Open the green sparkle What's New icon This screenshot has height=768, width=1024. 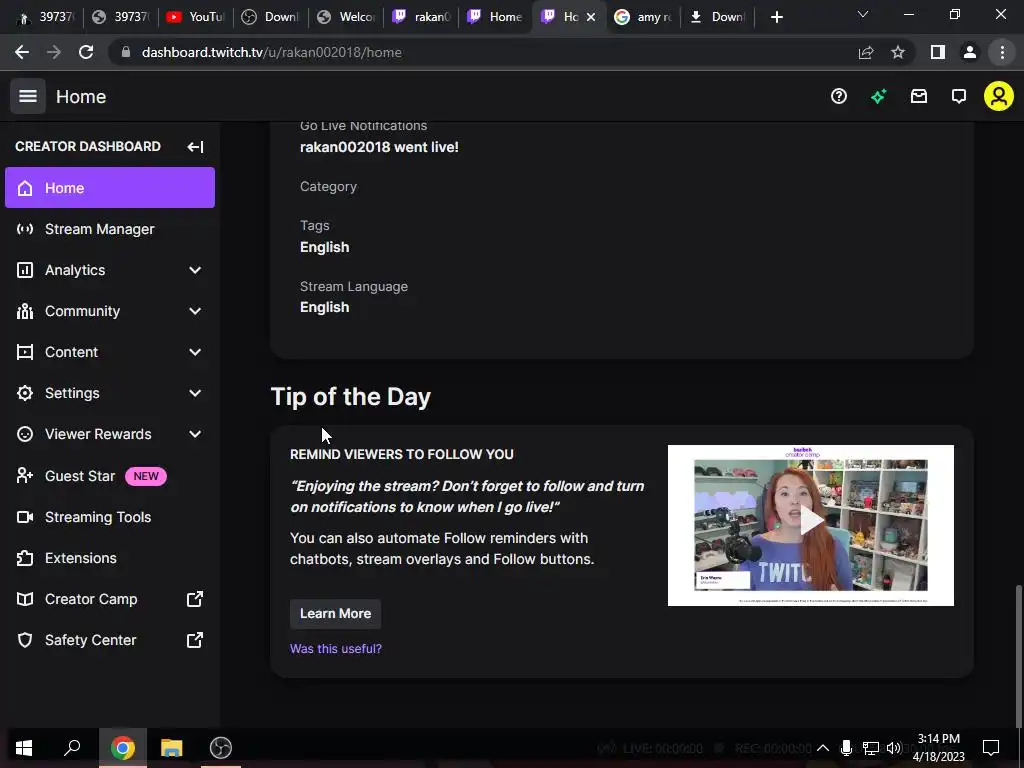(x=878, y=97)
